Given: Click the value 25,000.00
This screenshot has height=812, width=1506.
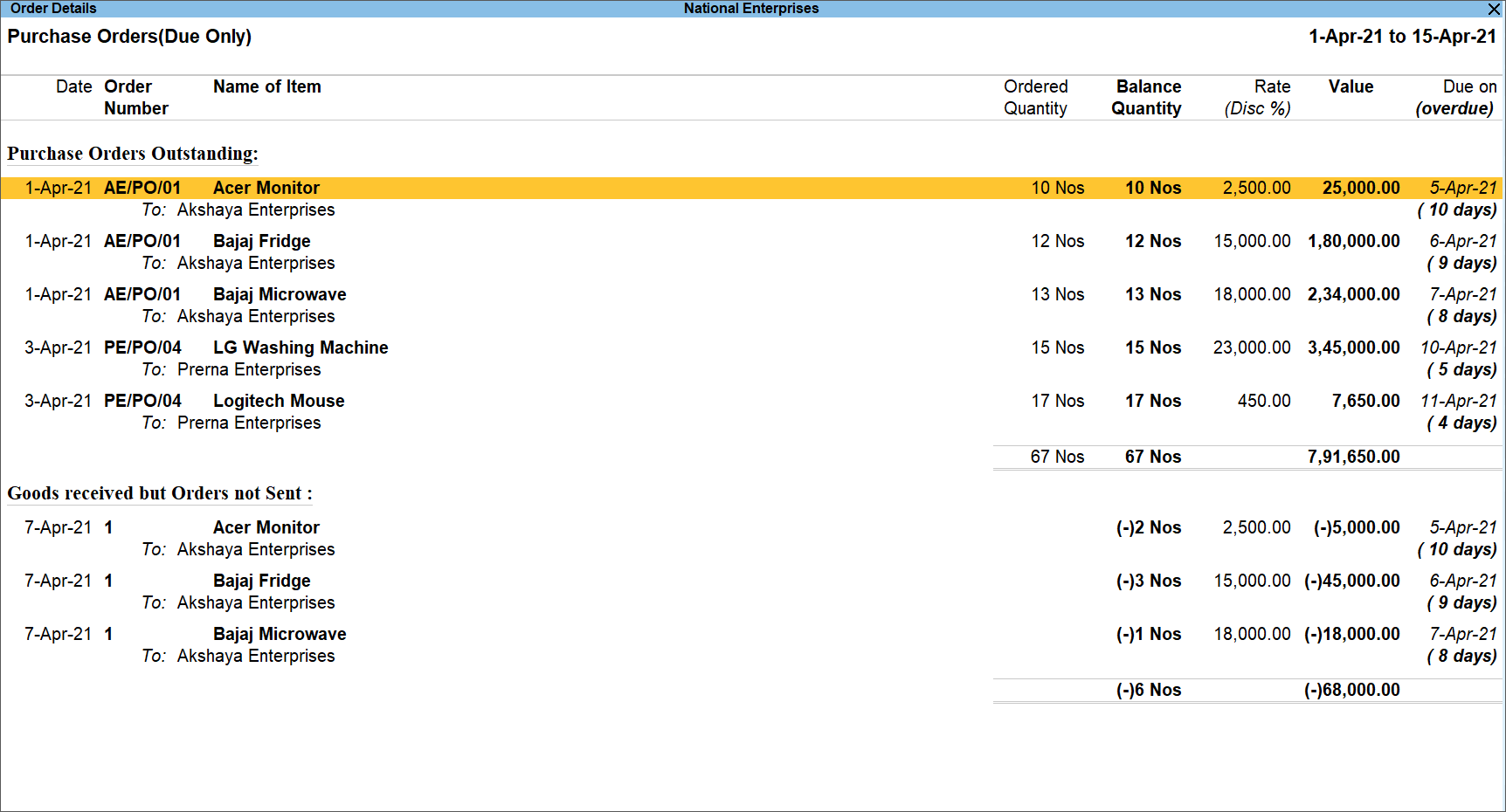Looking at the screenshot, I should [1361, 188].
